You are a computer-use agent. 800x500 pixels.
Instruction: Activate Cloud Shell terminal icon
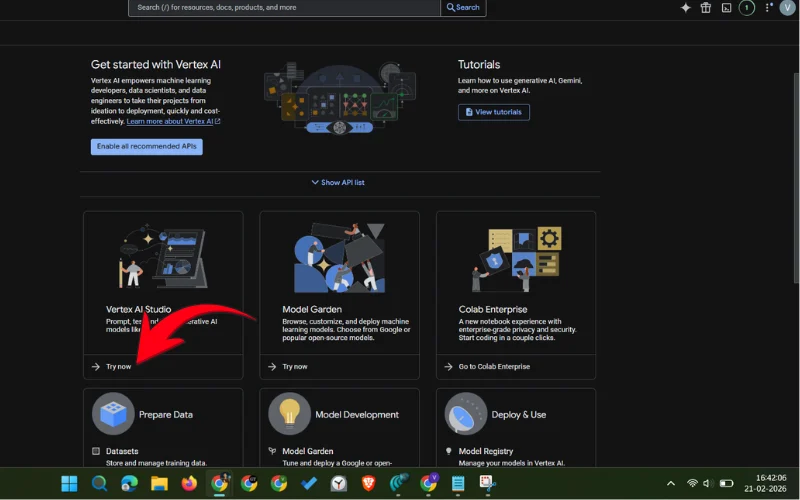click(726, 8)
